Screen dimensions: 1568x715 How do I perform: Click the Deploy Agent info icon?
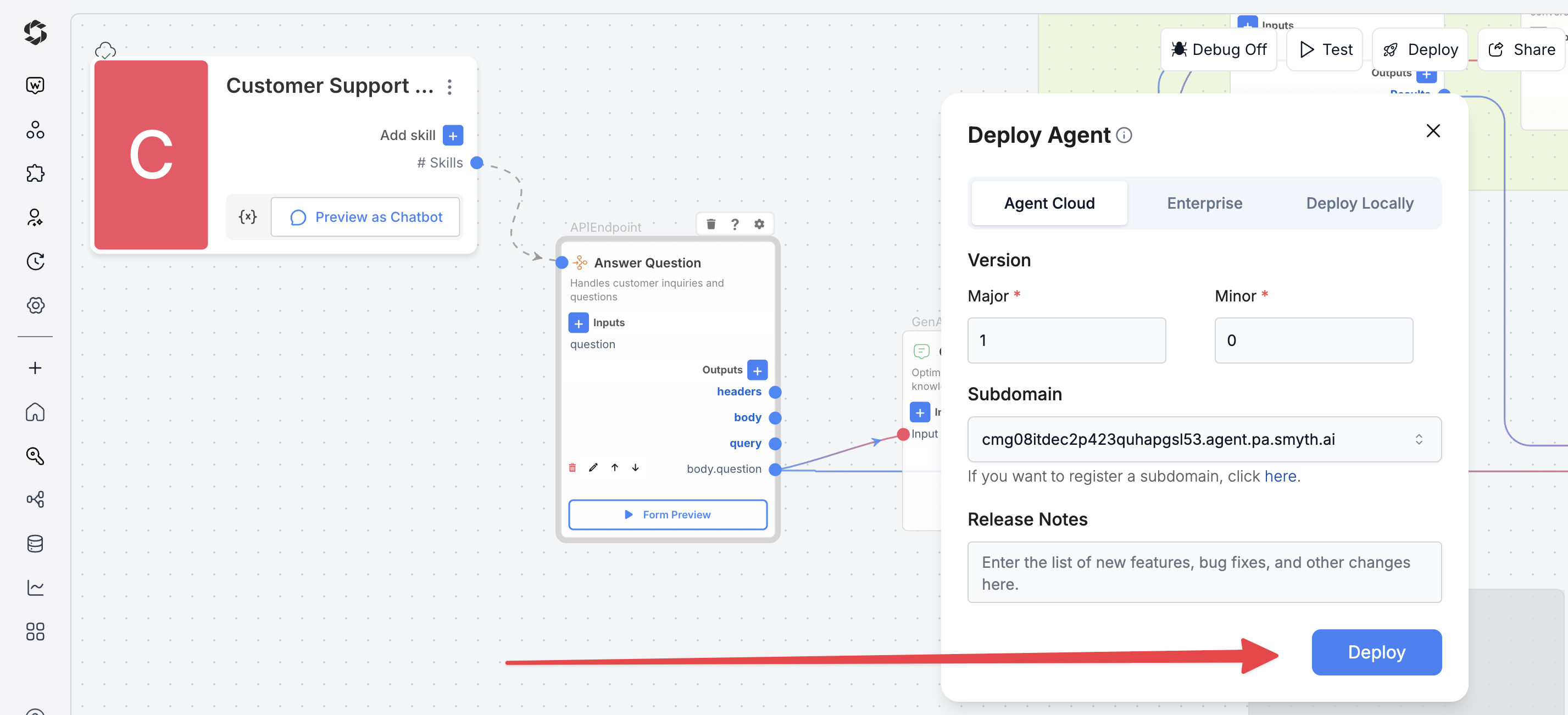1124,135
